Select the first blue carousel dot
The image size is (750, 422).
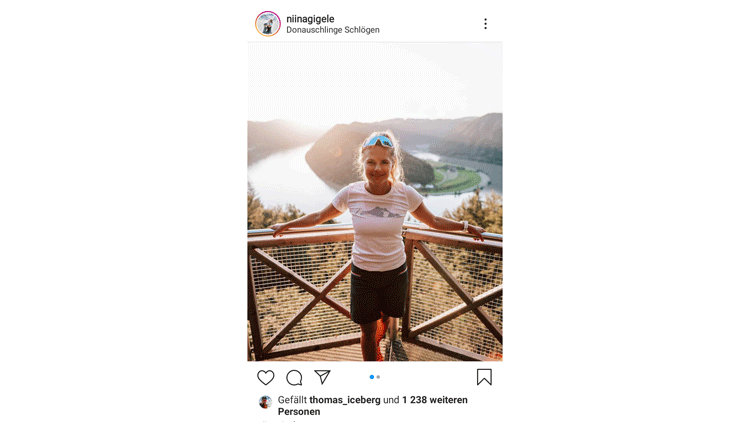point(372,377)
